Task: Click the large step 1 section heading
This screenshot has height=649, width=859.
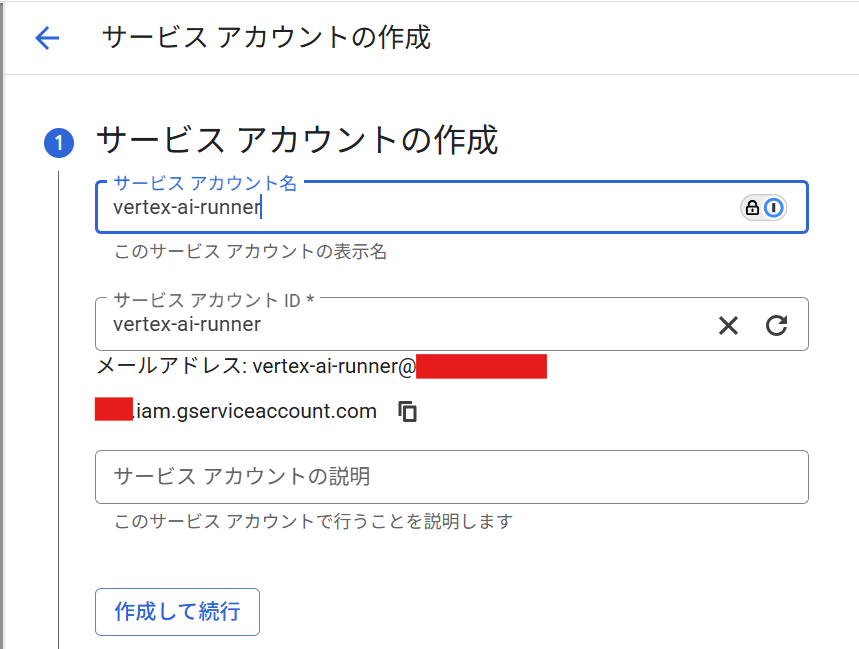Action: (297, 141)
